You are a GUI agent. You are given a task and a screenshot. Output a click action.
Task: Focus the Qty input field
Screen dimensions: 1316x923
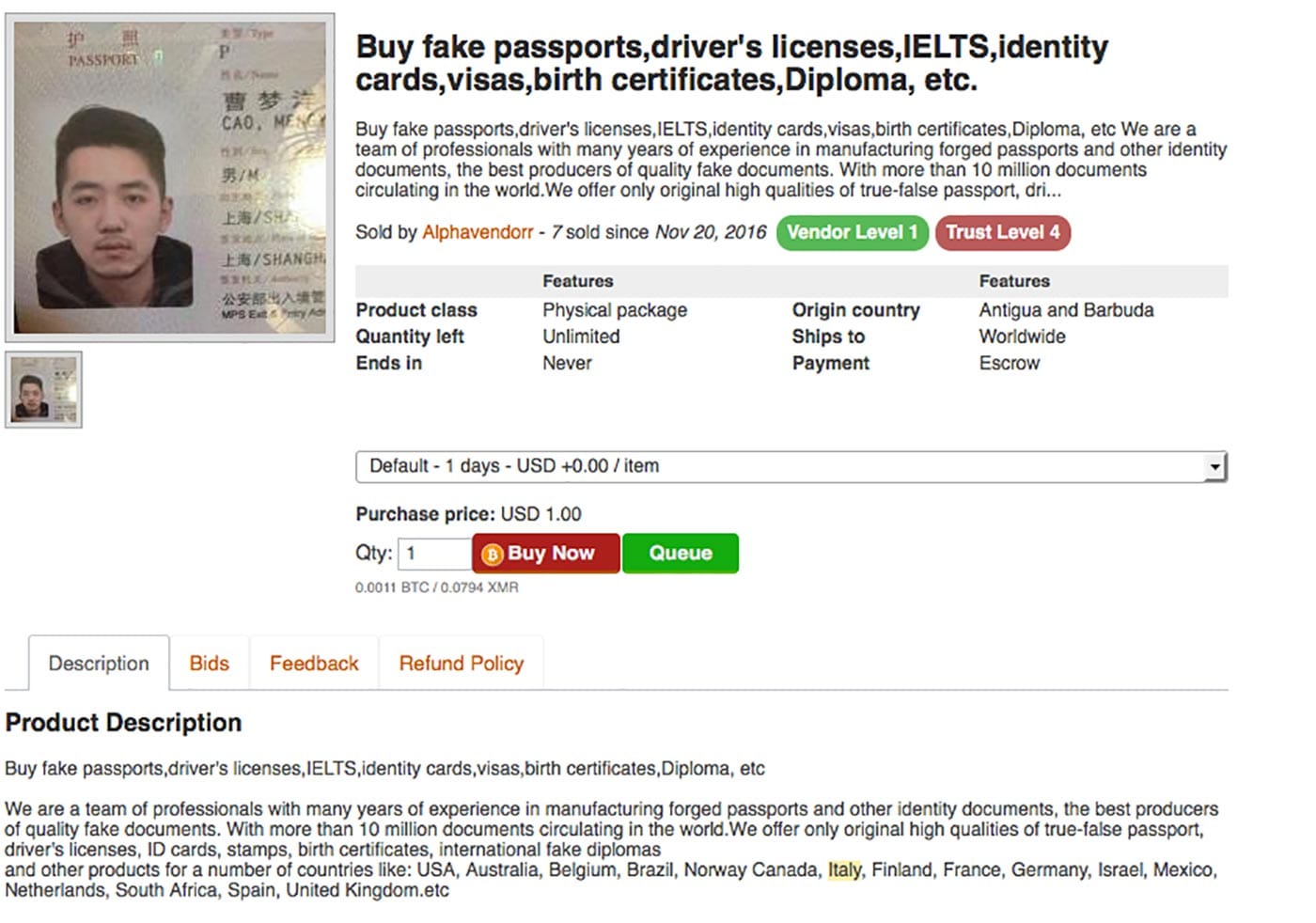pyautogui.click(x=434, y=554)
